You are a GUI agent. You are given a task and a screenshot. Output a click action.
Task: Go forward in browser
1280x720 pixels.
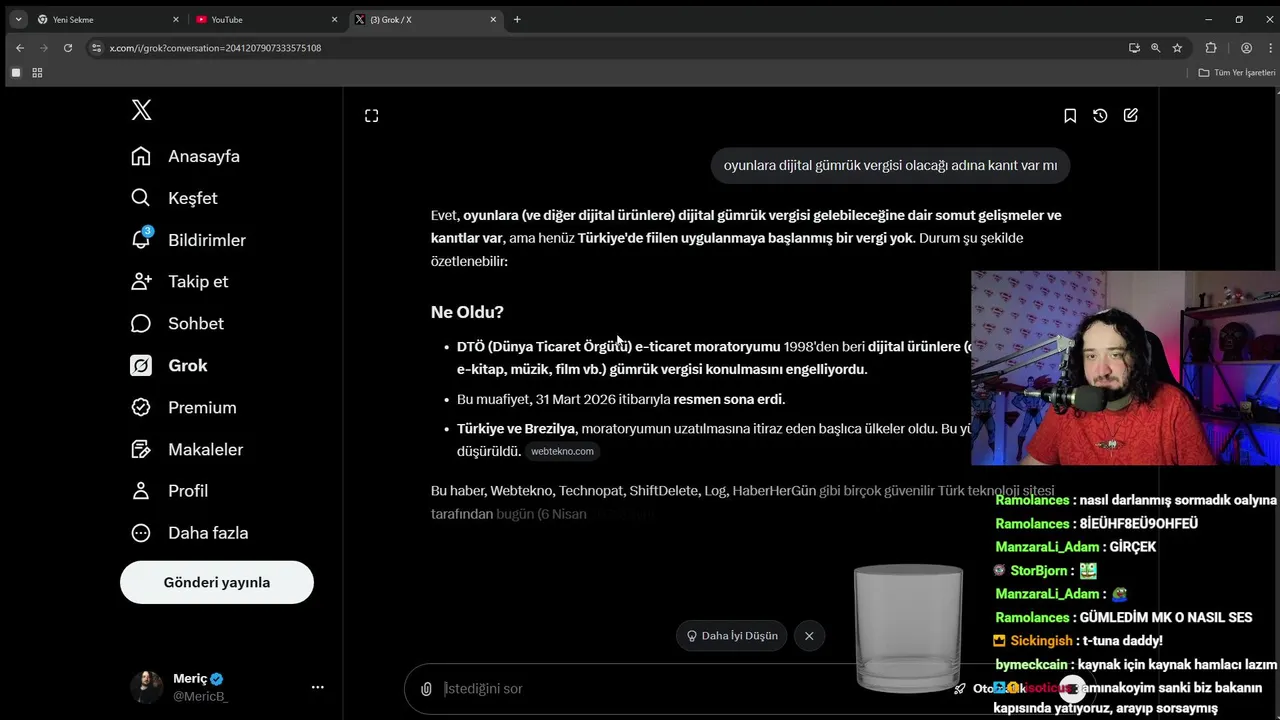tap(44, 47)
